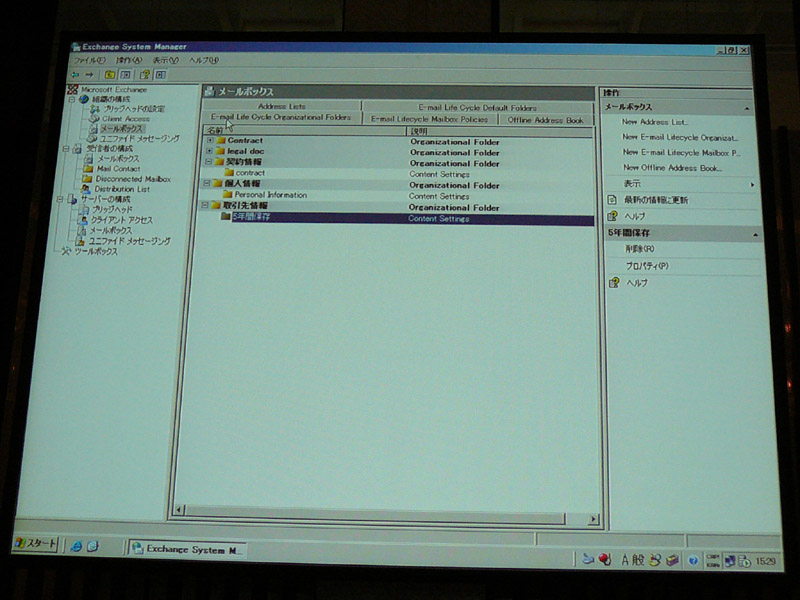
Task: Launch Internet Explorer from the quick launch
Action: pos(77,546)
